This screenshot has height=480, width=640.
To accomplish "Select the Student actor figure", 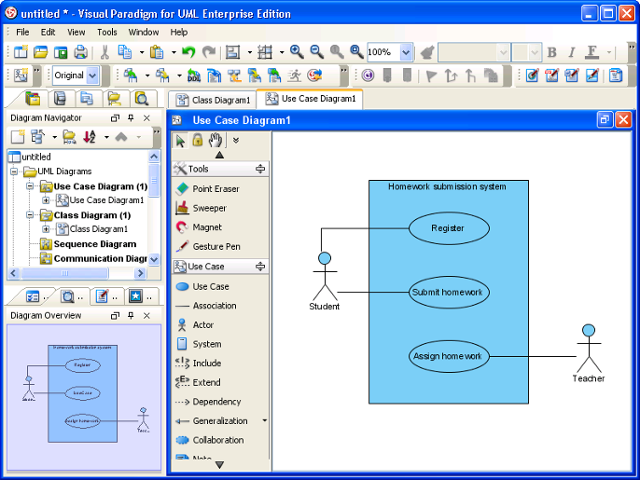I will (325, 281).
